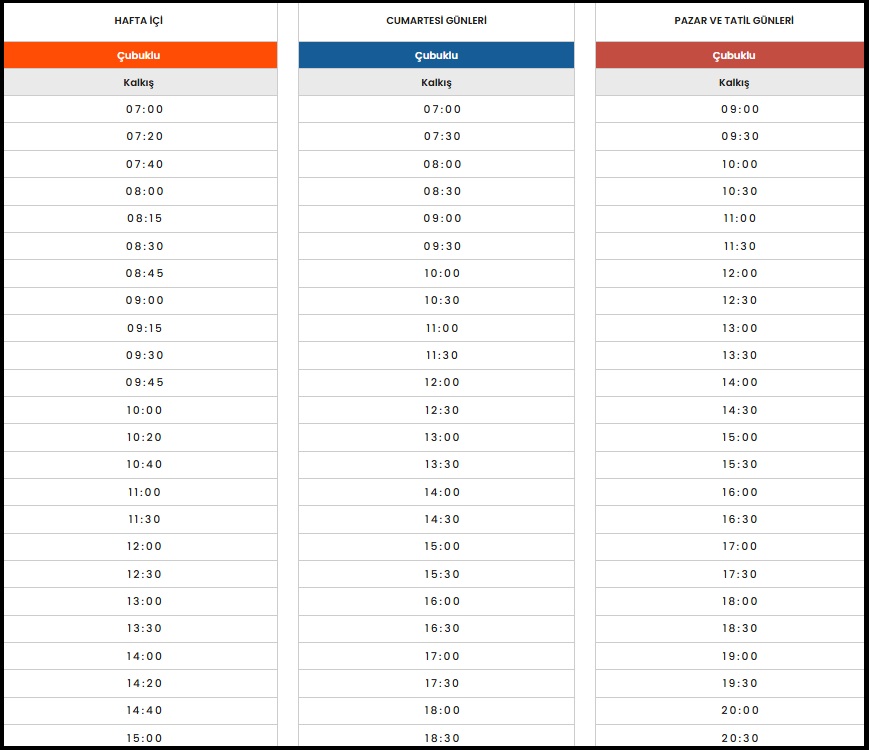Pick the 10:40 departure in HAFTA İÇİ

(145, 465)
